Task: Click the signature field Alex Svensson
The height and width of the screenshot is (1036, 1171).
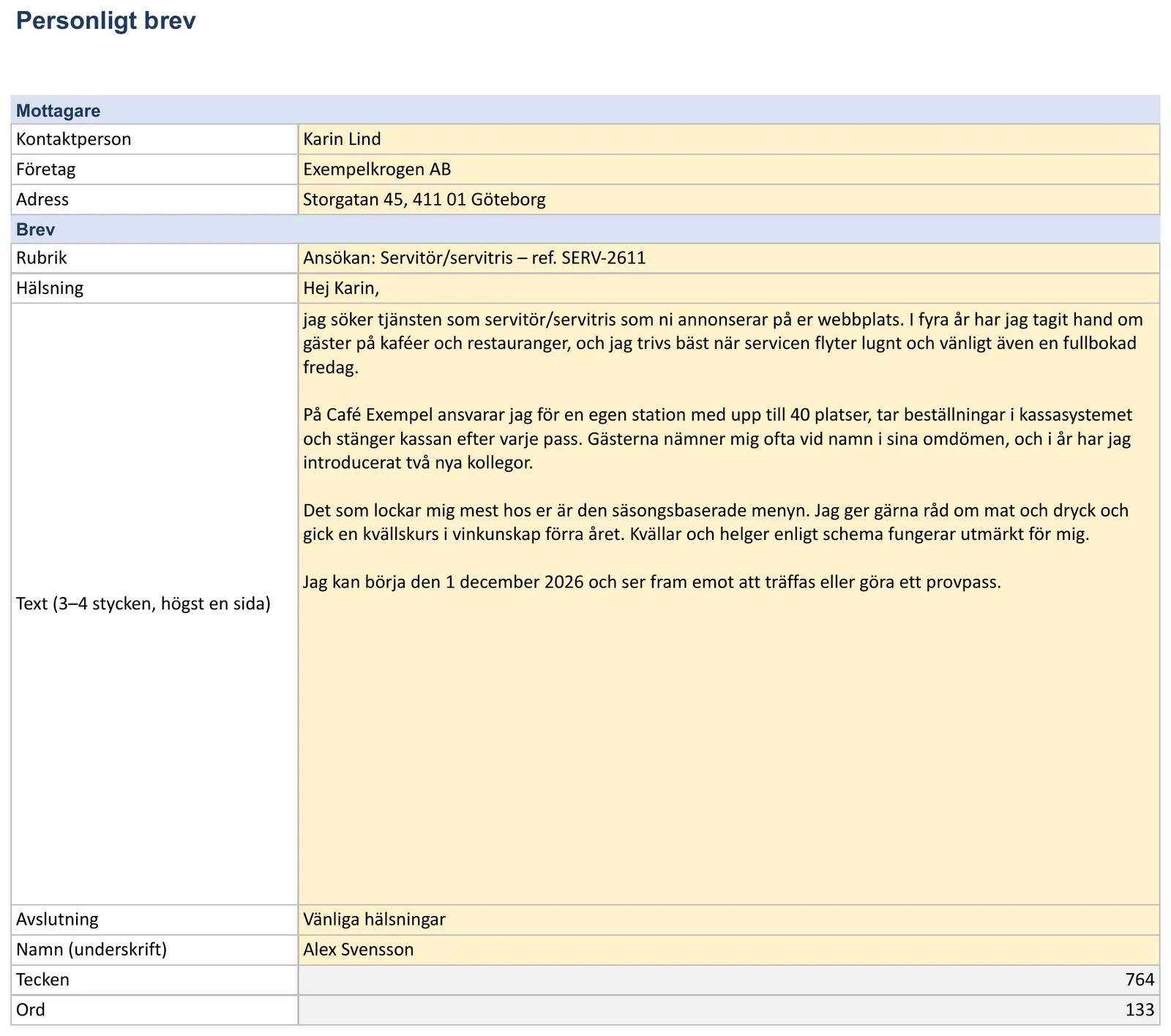Action: (729, 950)
